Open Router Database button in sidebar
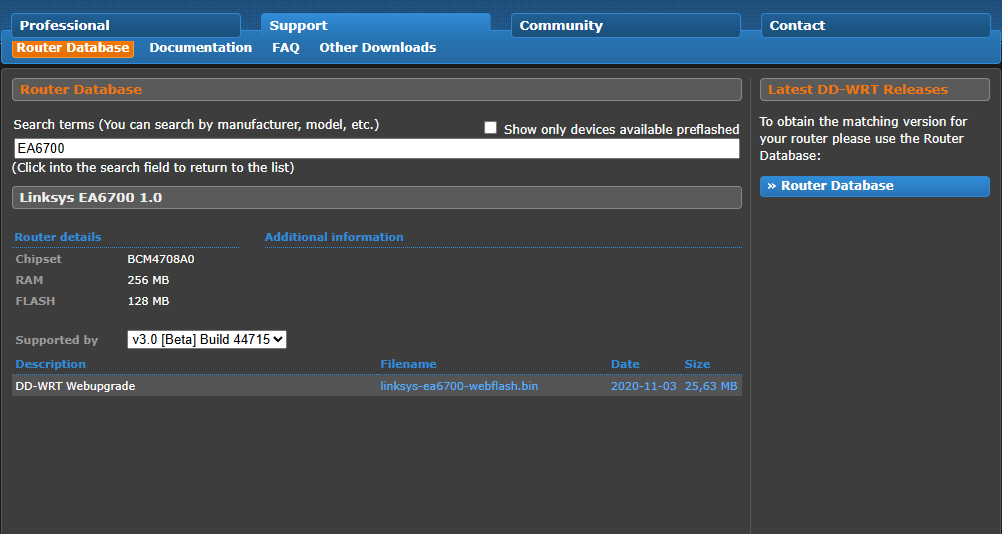 [x=874, y=186]
